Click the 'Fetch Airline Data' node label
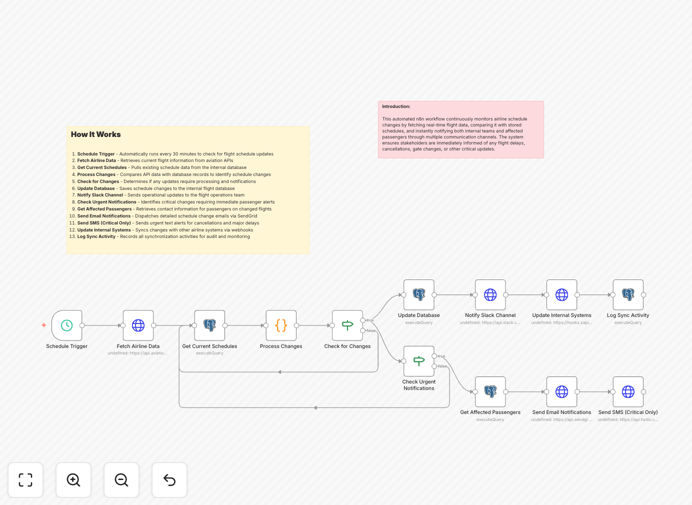The image size is (692, 505). click(138, 346)
